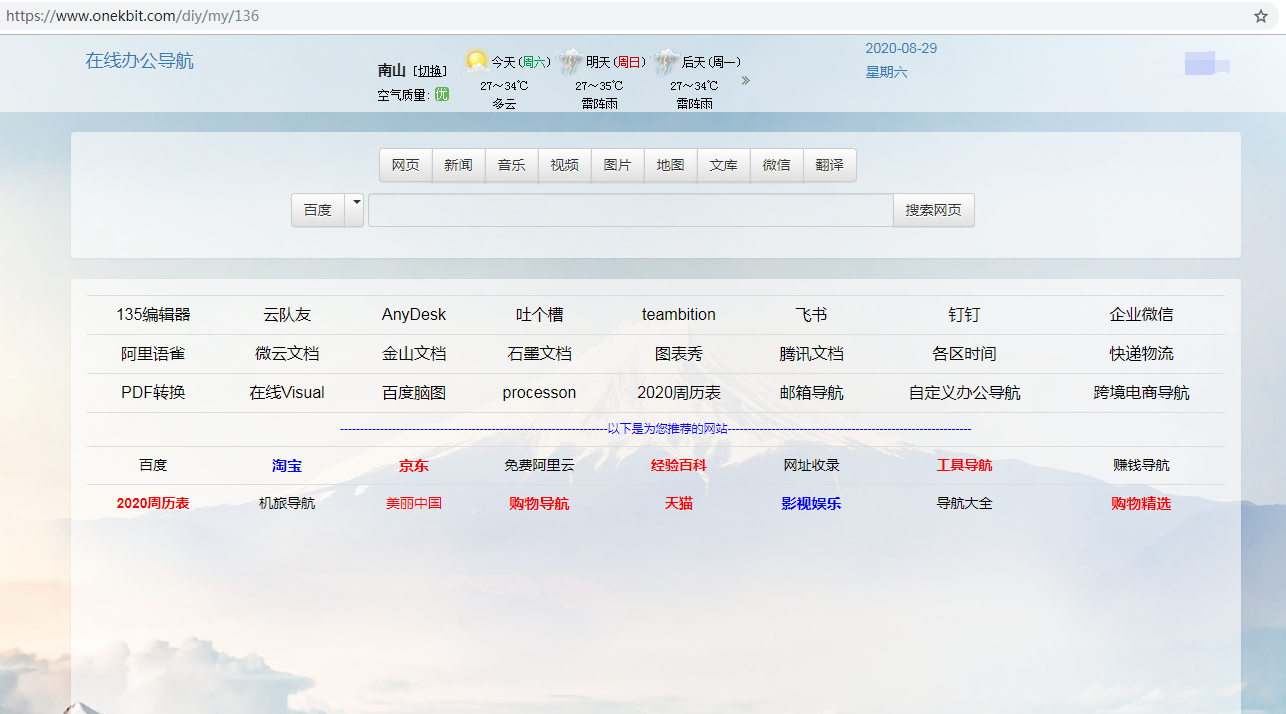Click the bookmark star icon in address bar
This screenshot has width=1286, height=714.
click(1260, 16)
